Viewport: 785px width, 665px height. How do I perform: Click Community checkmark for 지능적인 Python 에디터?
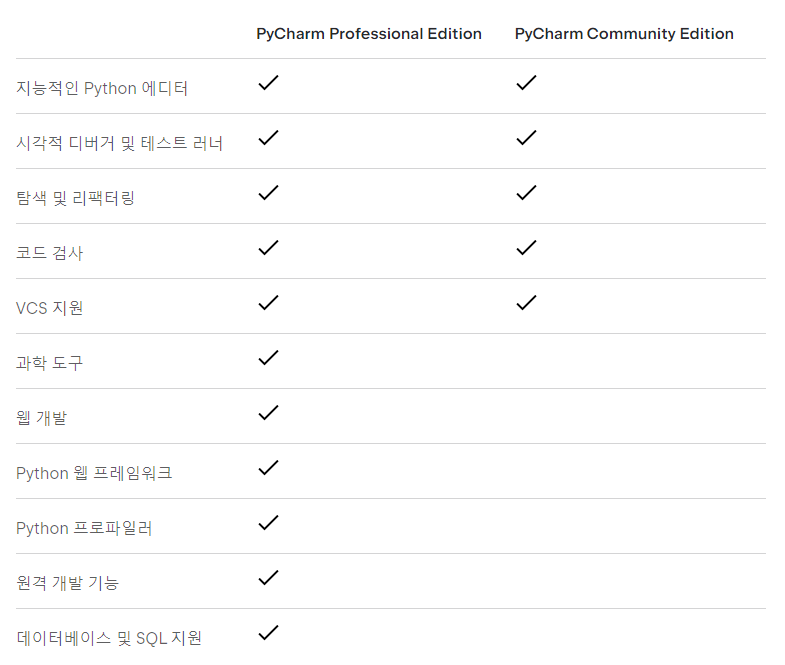click(526, 83)
